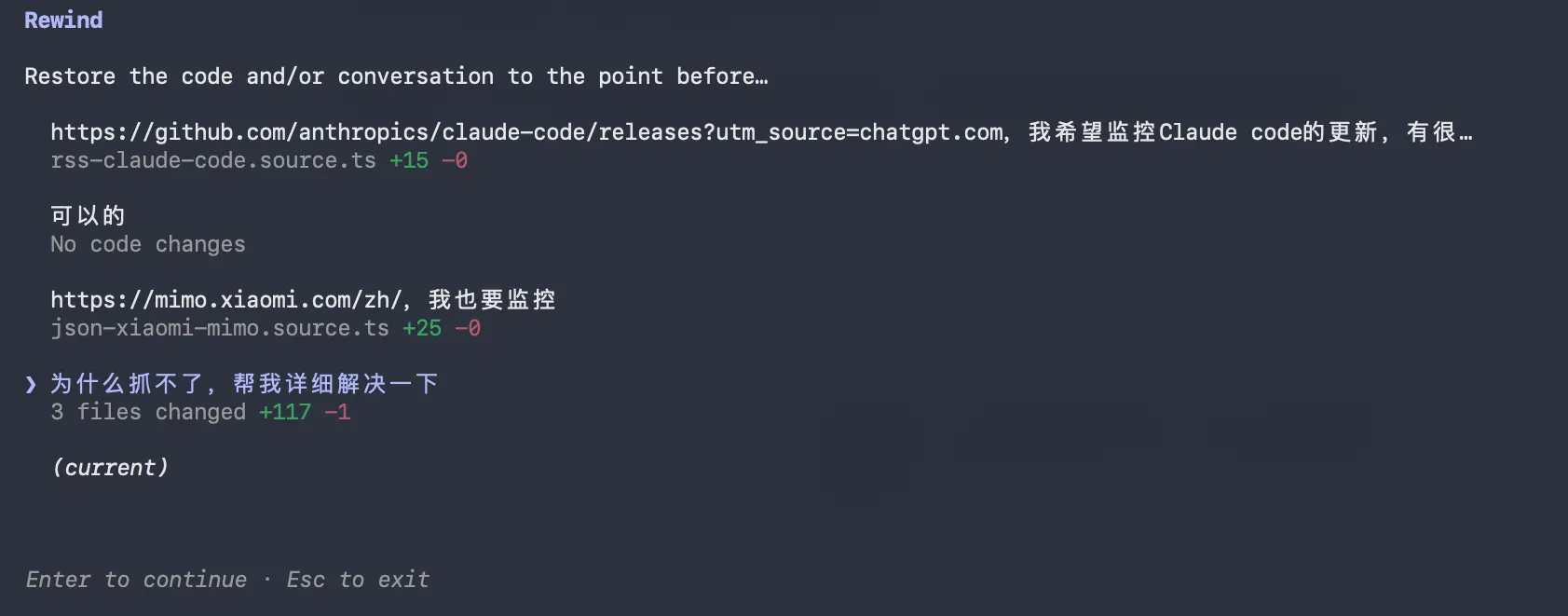Select the GitHub claude-code releases message entry
This screenshot has width=1568, height=616.
pyautogui.click(x=760, y=132)
